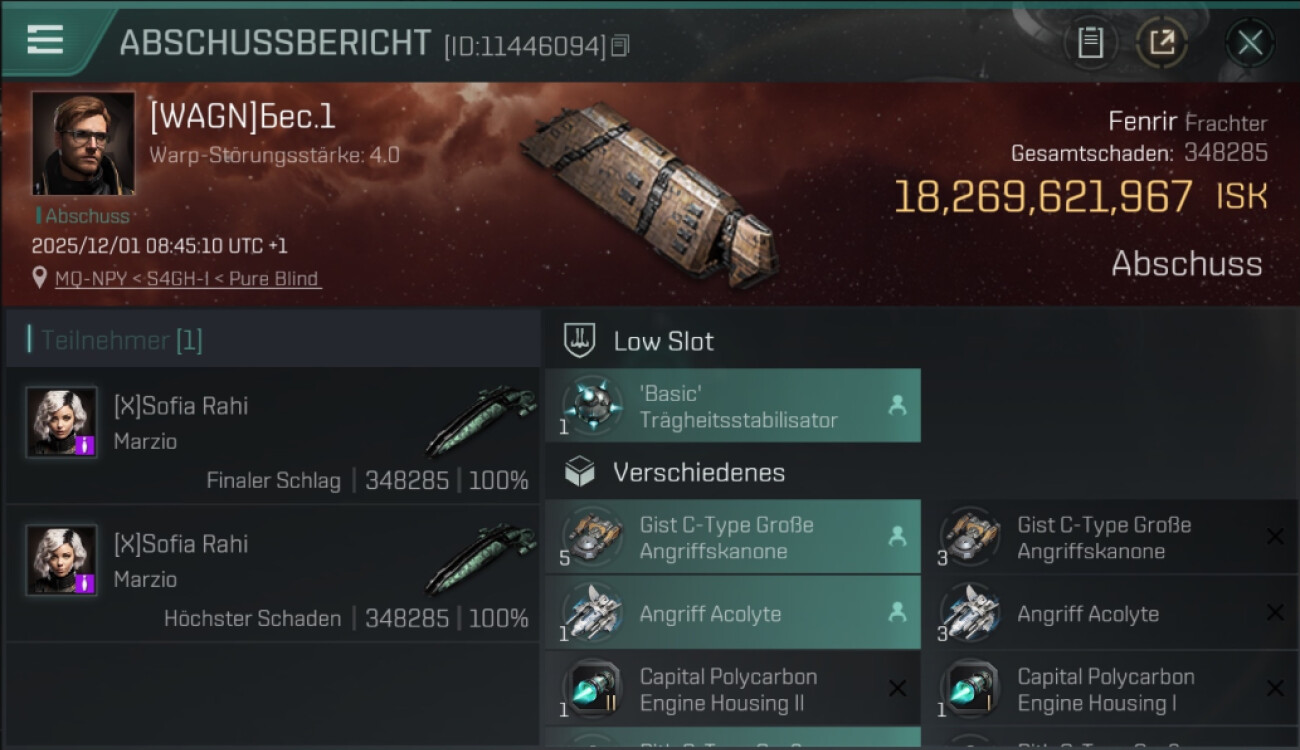The height and width of the screenshot is (750, 1300).
Task: Open Sofia Rahi's highest damage portrait
Action: coord(62,560)
